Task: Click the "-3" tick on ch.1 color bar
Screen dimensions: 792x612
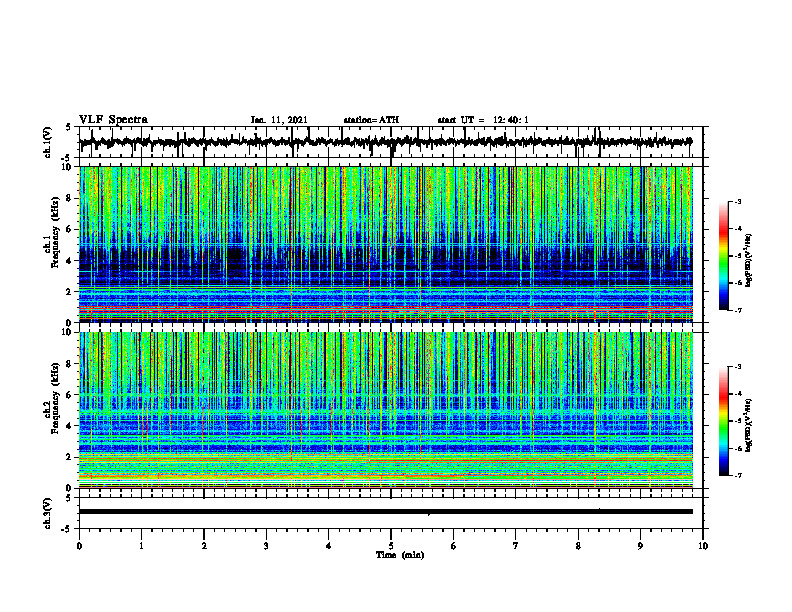Action: 738,202
